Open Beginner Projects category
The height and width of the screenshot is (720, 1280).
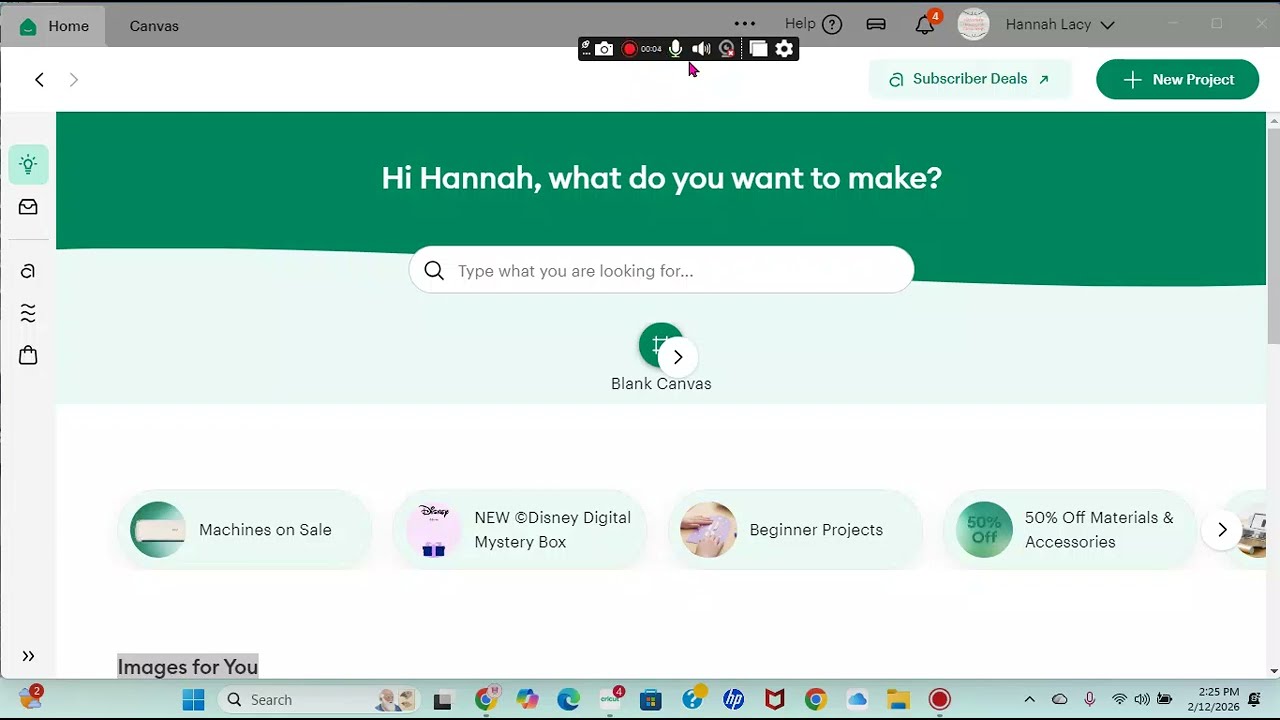point(795,530)
